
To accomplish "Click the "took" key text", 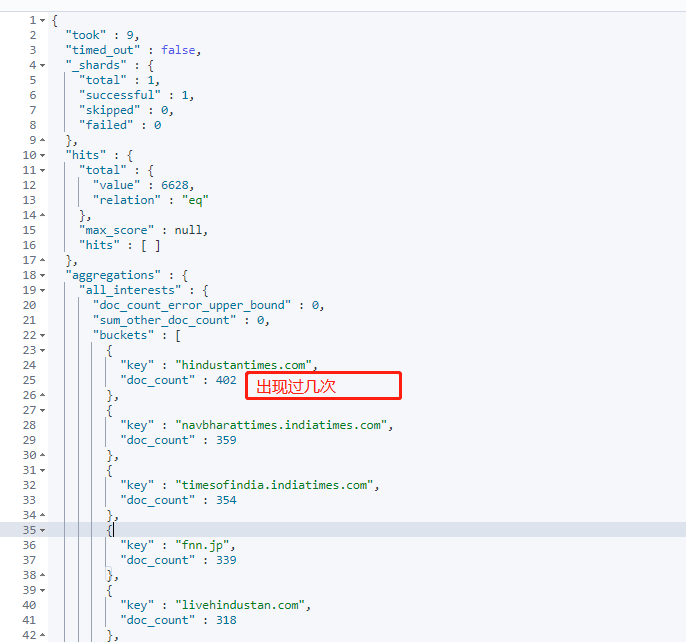I will click(86, 35).
